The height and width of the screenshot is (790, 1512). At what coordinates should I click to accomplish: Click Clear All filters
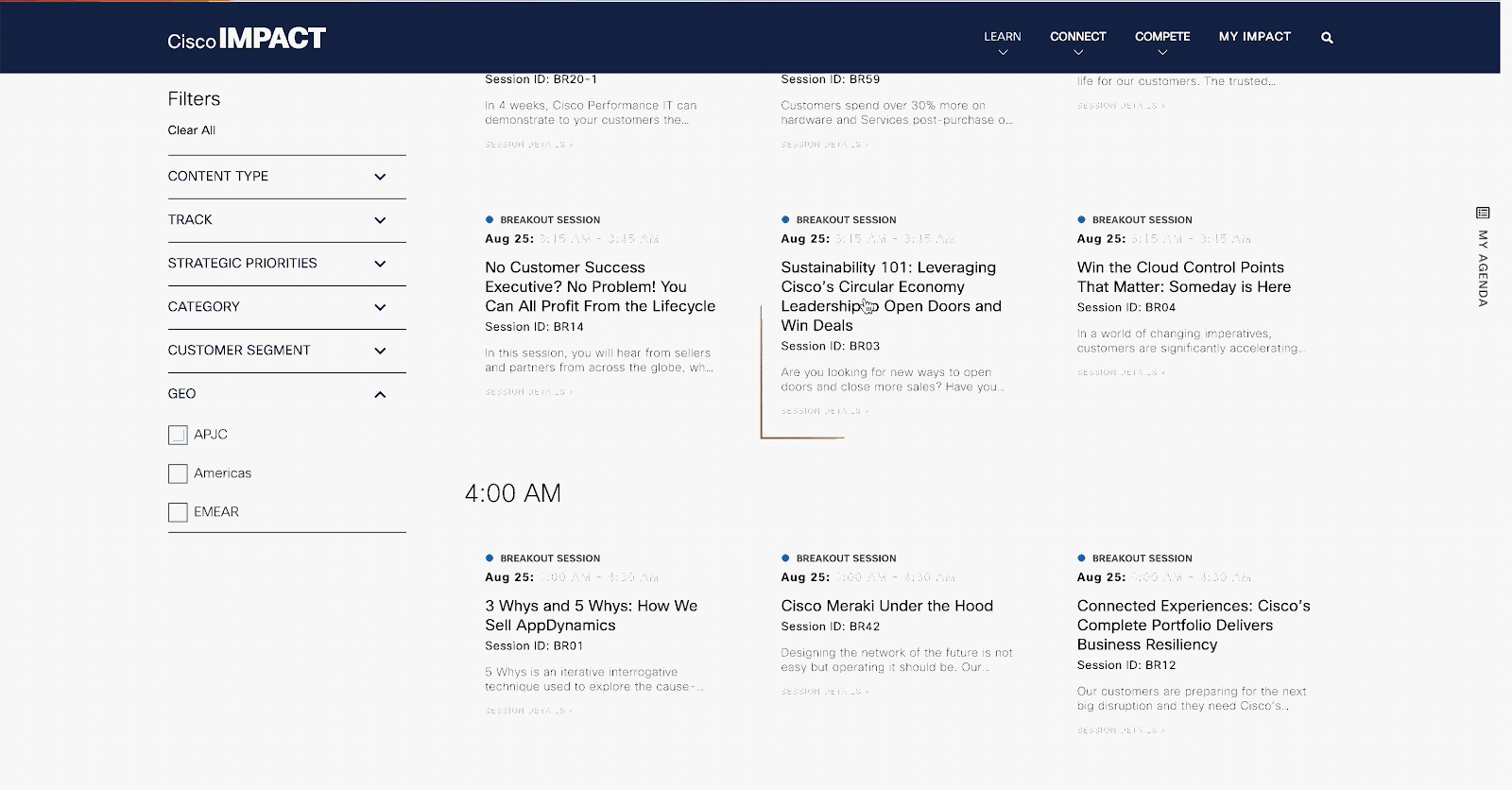(x=192, y=130)
